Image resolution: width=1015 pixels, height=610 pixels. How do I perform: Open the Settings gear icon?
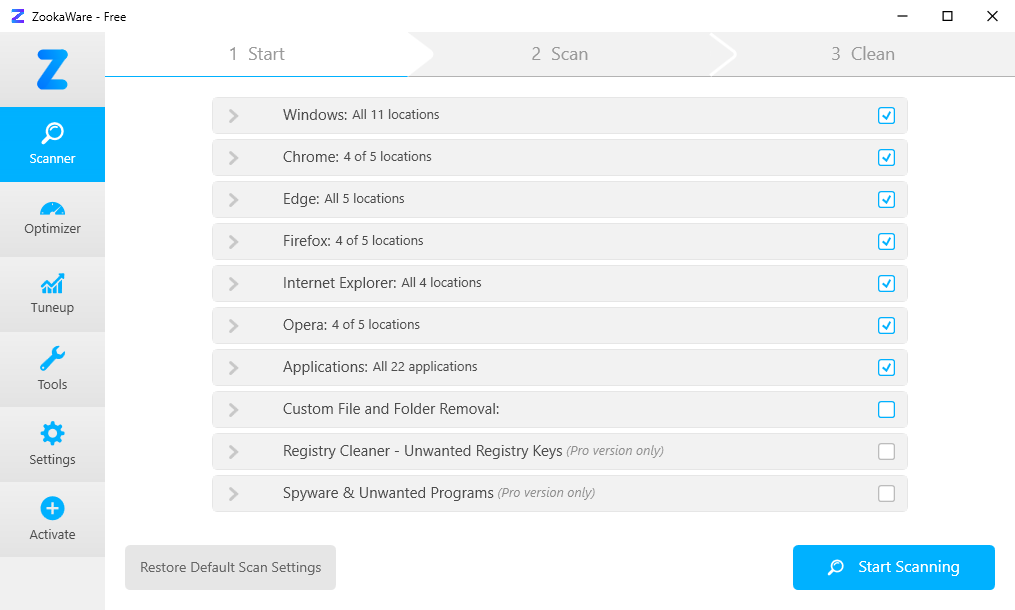[x=52, y=434]
